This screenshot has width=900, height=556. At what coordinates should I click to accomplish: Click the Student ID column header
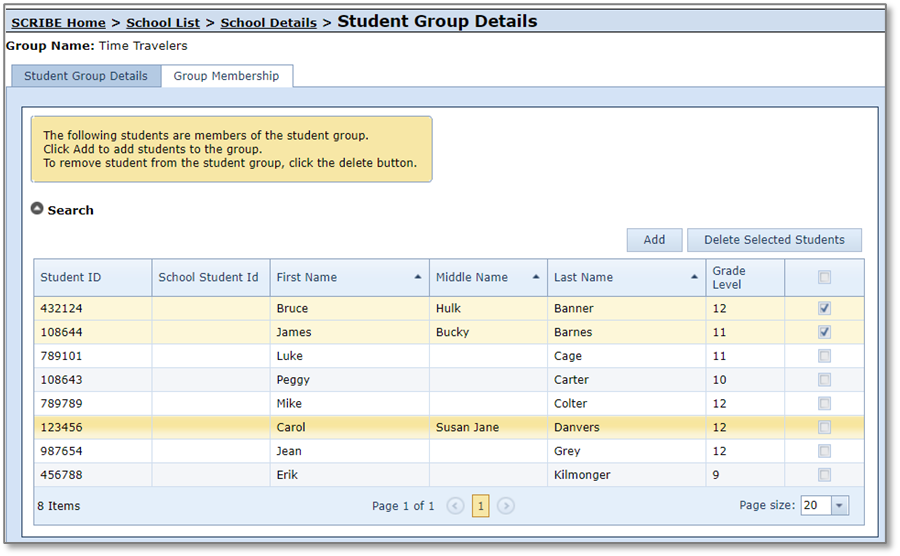93,278
